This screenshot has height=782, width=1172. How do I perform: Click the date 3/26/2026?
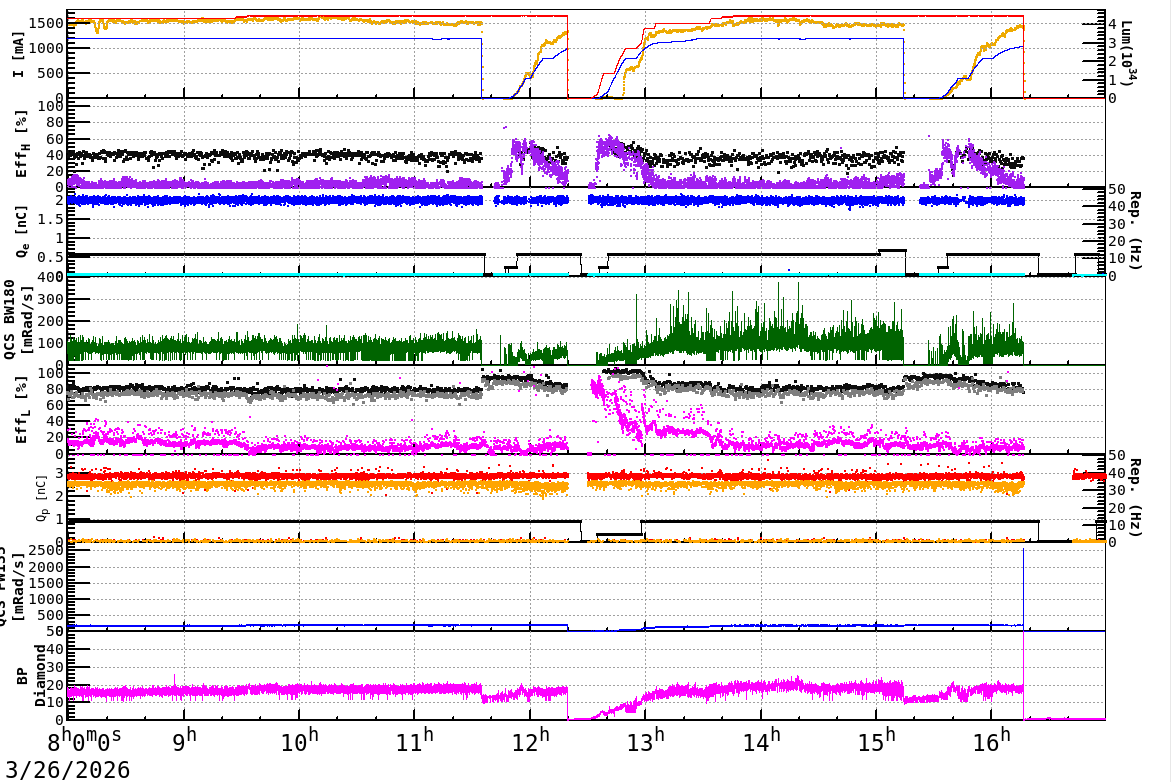point(68,769)
